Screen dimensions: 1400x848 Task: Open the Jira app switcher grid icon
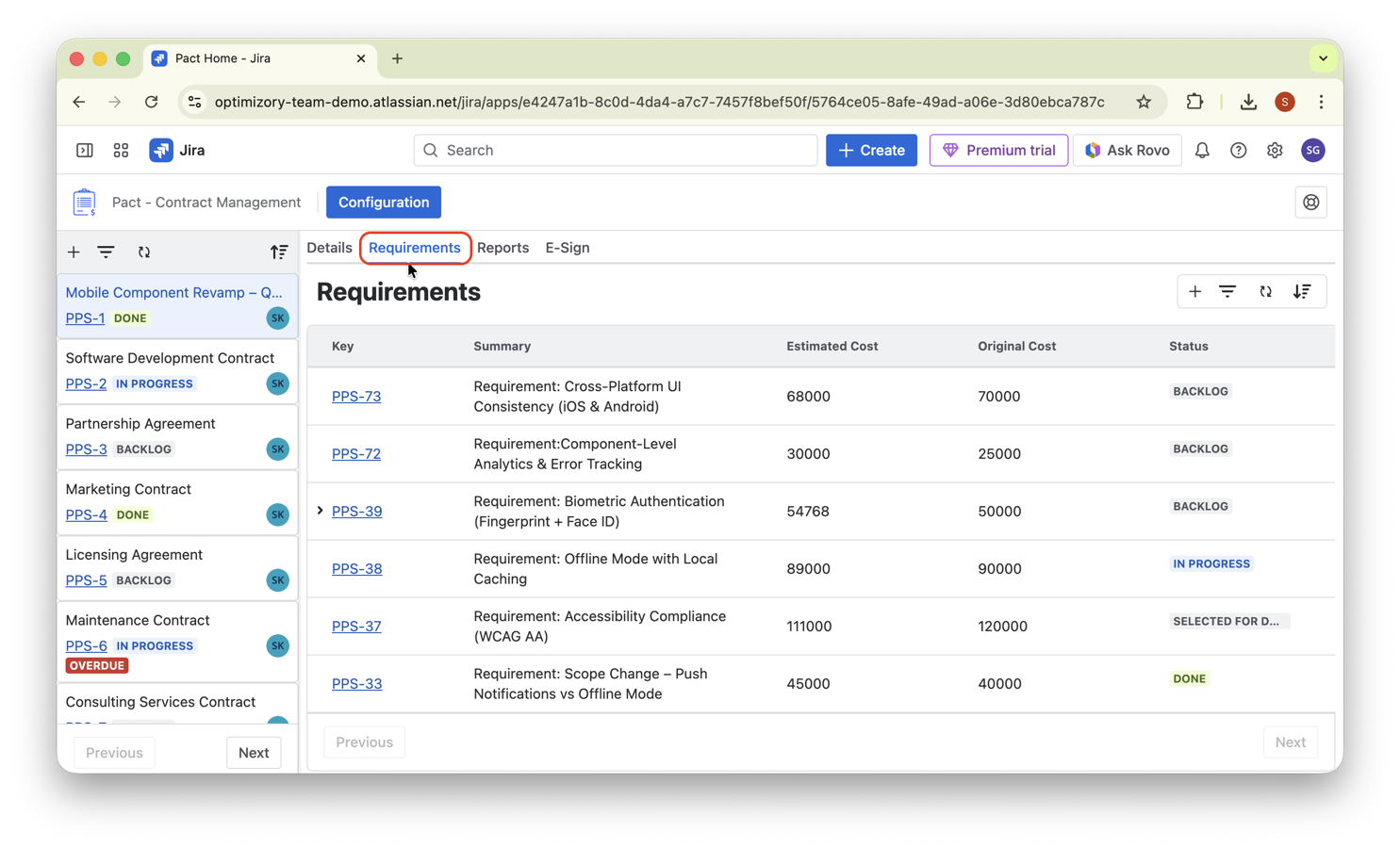(x=121, y=150)
